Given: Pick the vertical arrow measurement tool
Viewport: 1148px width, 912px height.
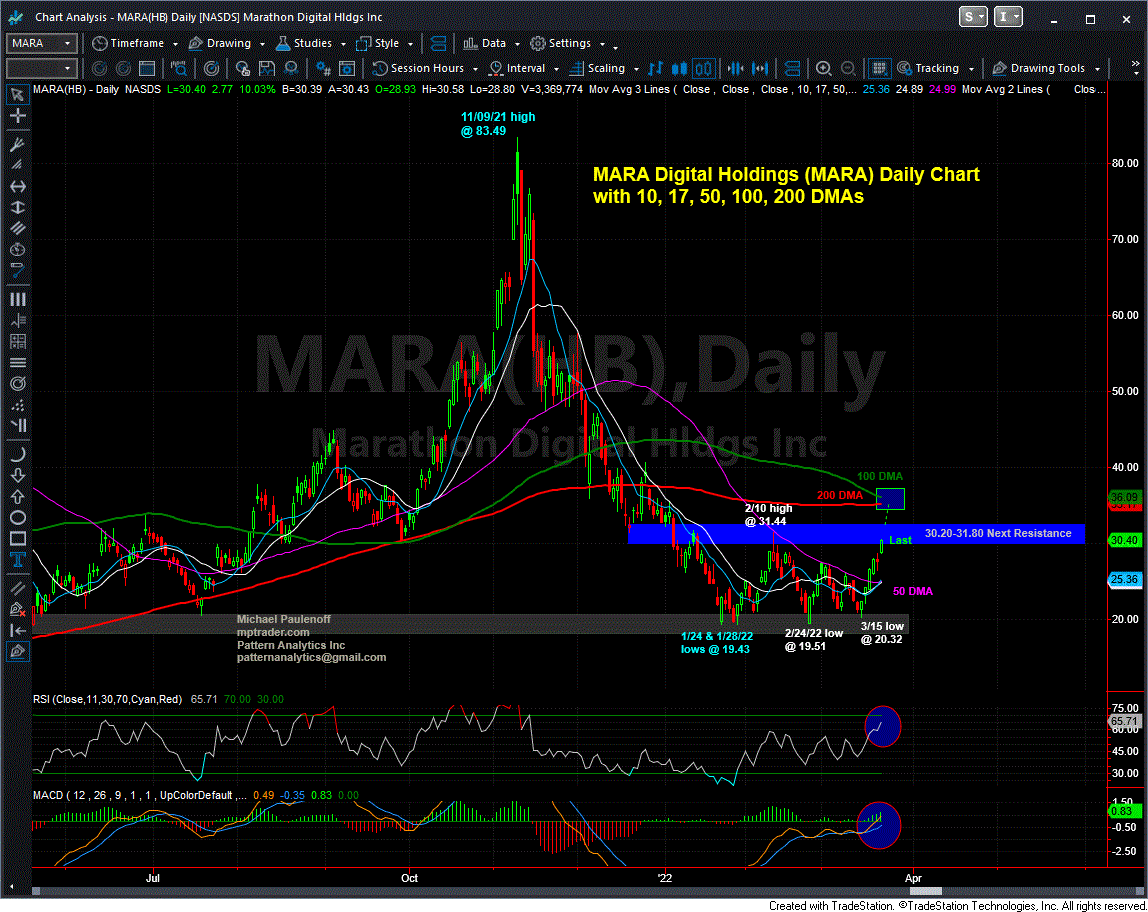Looking at the screenshot, I should click(x=18, y=208).
